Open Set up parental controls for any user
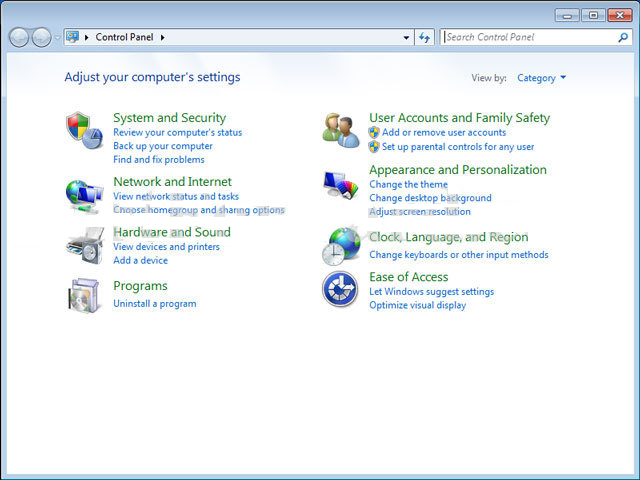Image resolution: width=640 pixels, height=480 pixels. 458,147
